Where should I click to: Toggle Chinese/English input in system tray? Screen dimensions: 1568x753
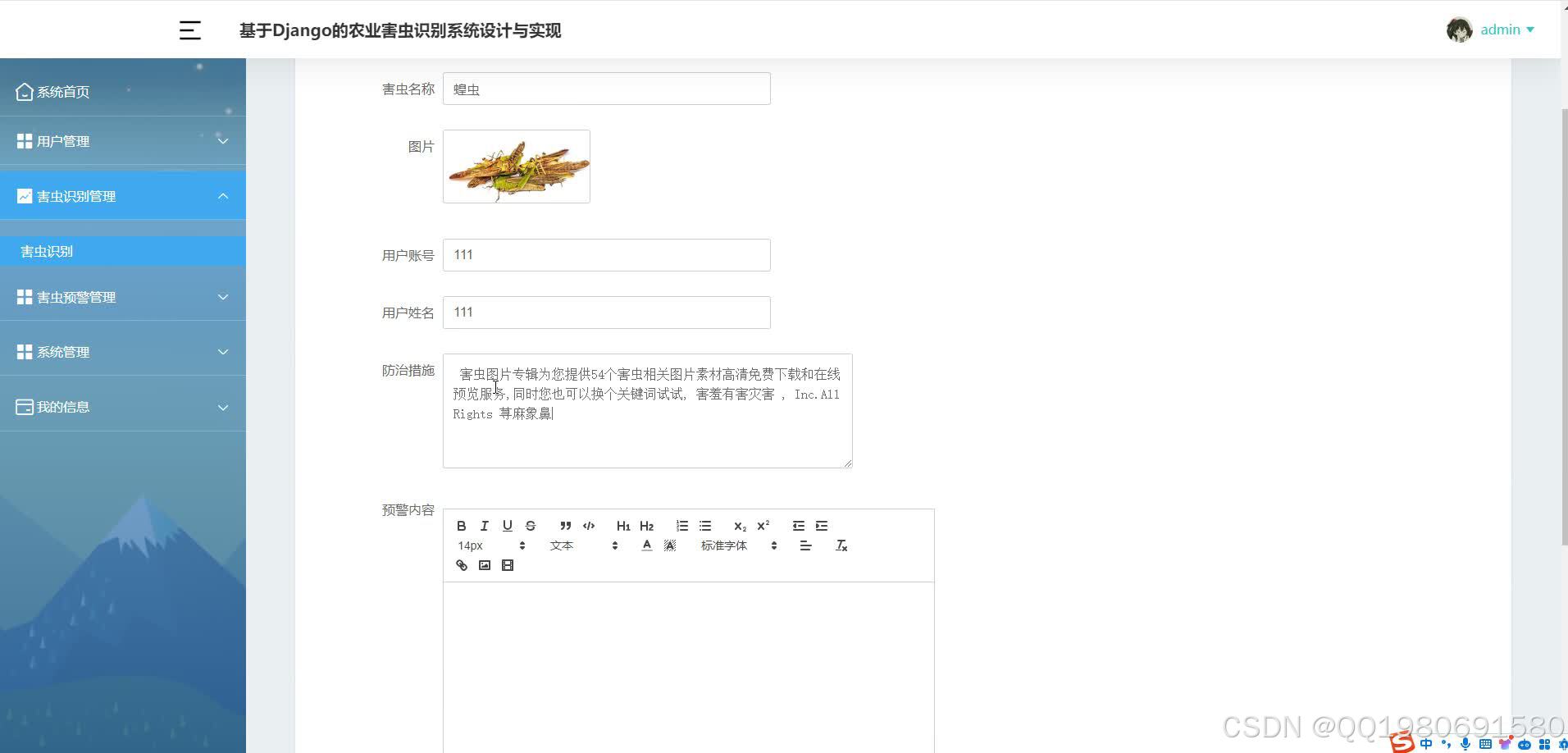click(1427, 743)
